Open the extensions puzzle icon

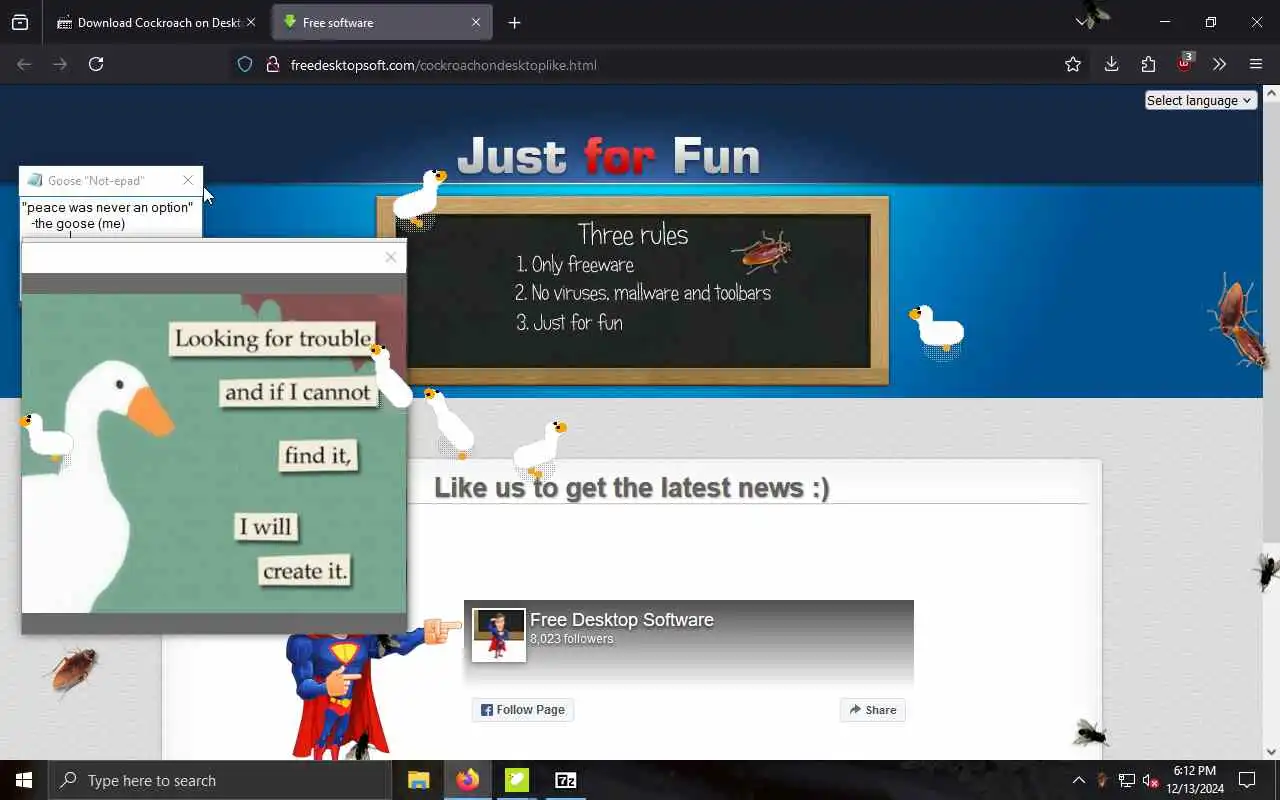[1148, 64]
